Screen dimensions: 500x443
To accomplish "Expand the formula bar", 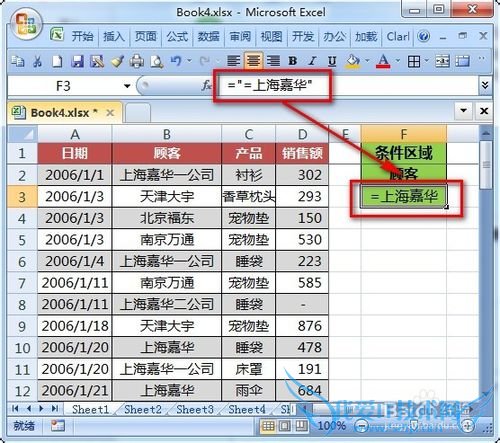I will [485, 86].
